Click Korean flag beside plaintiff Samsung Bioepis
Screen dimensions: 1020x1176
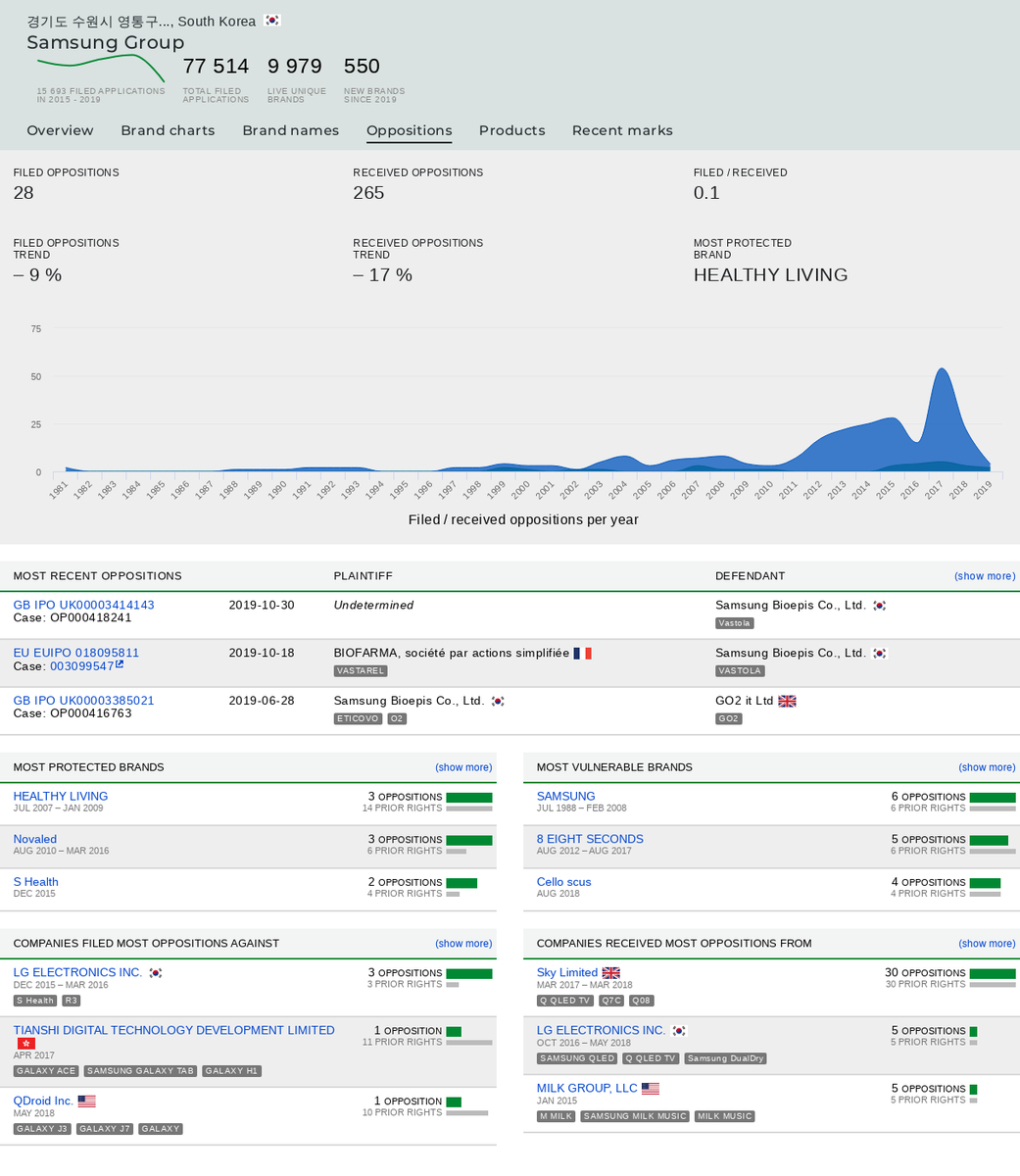pyautogui.click(x=498, y=701)
